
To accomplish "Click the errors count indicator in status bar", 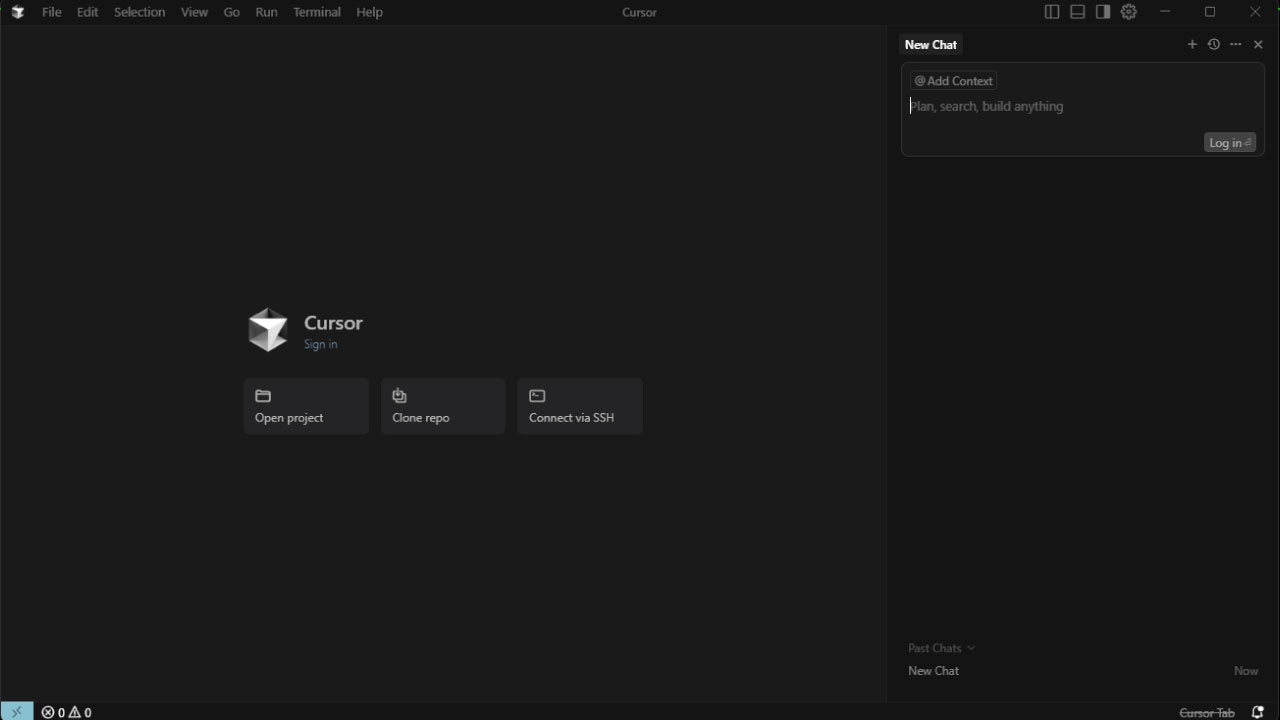I will 53,712.
